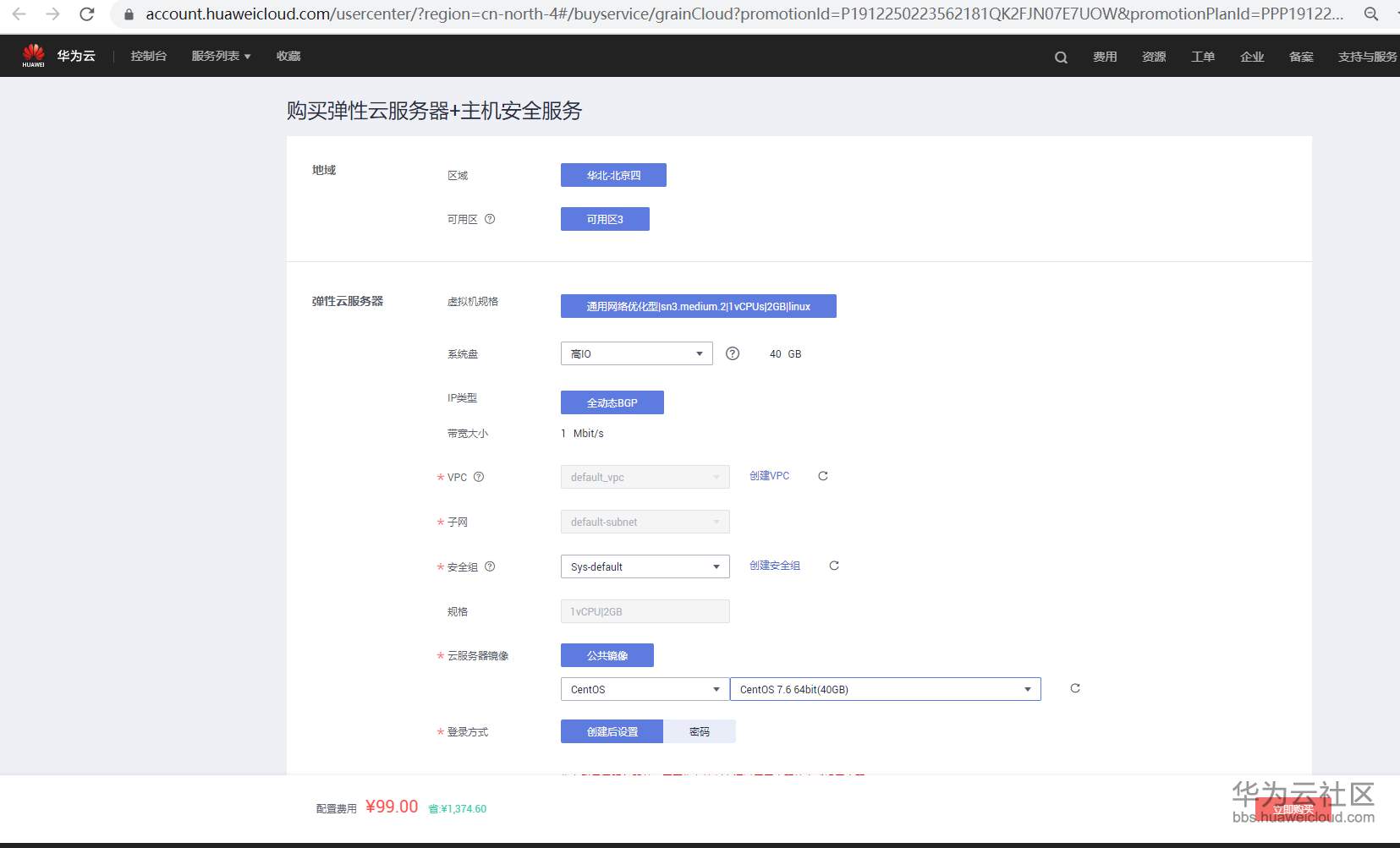Open the top bar search icon
Viewport: 1400px width, 848px height.
[x=1061, y=57]
